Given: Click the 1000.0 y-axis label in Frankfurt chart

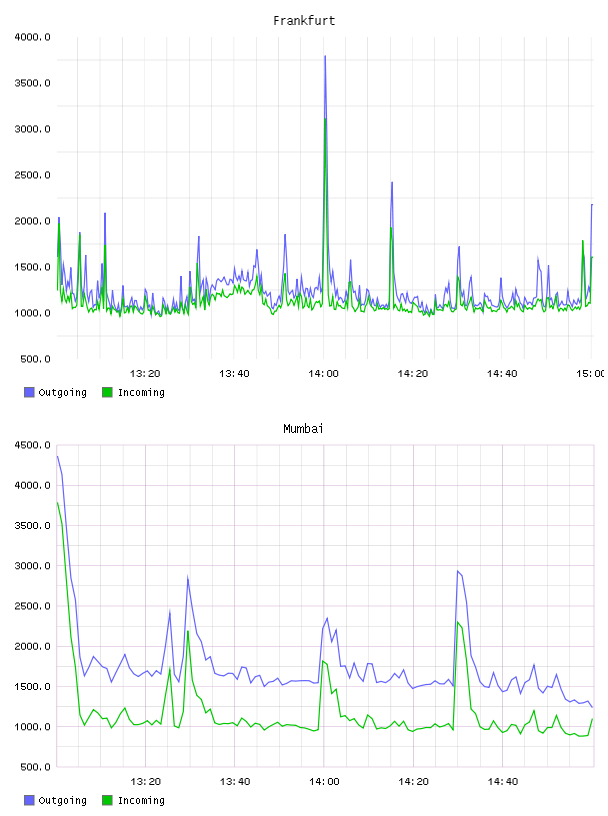Looking at the screenshot, I should [x=32, y=313].
